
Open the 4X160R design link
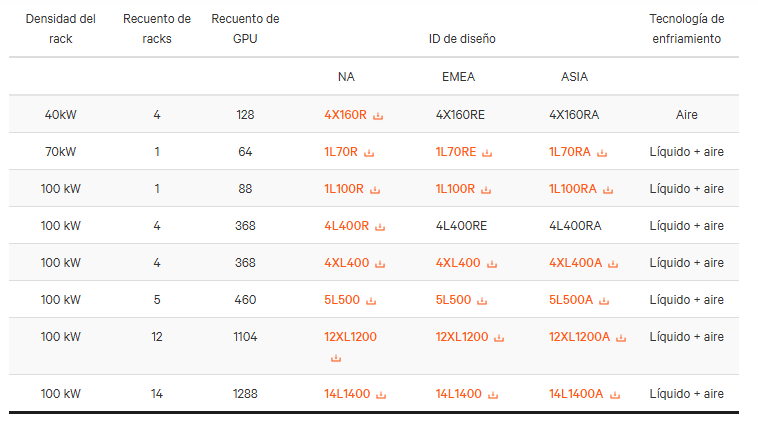pos(345,115)
